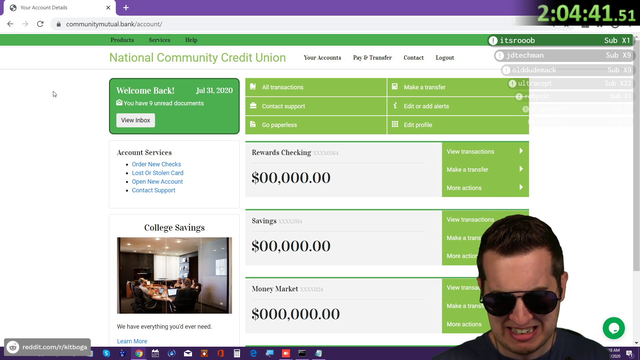
Task: Report Lost Or Stolen Card
Action: pos(158,173)
